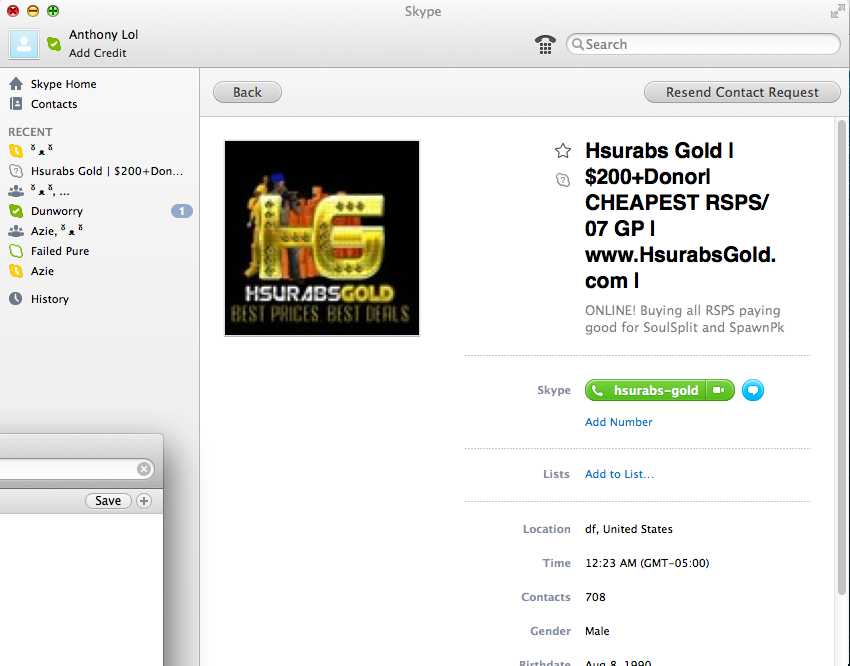
Task: Click Anthony Lol account name
Action: pyautogui.click(x=103, y=35)
